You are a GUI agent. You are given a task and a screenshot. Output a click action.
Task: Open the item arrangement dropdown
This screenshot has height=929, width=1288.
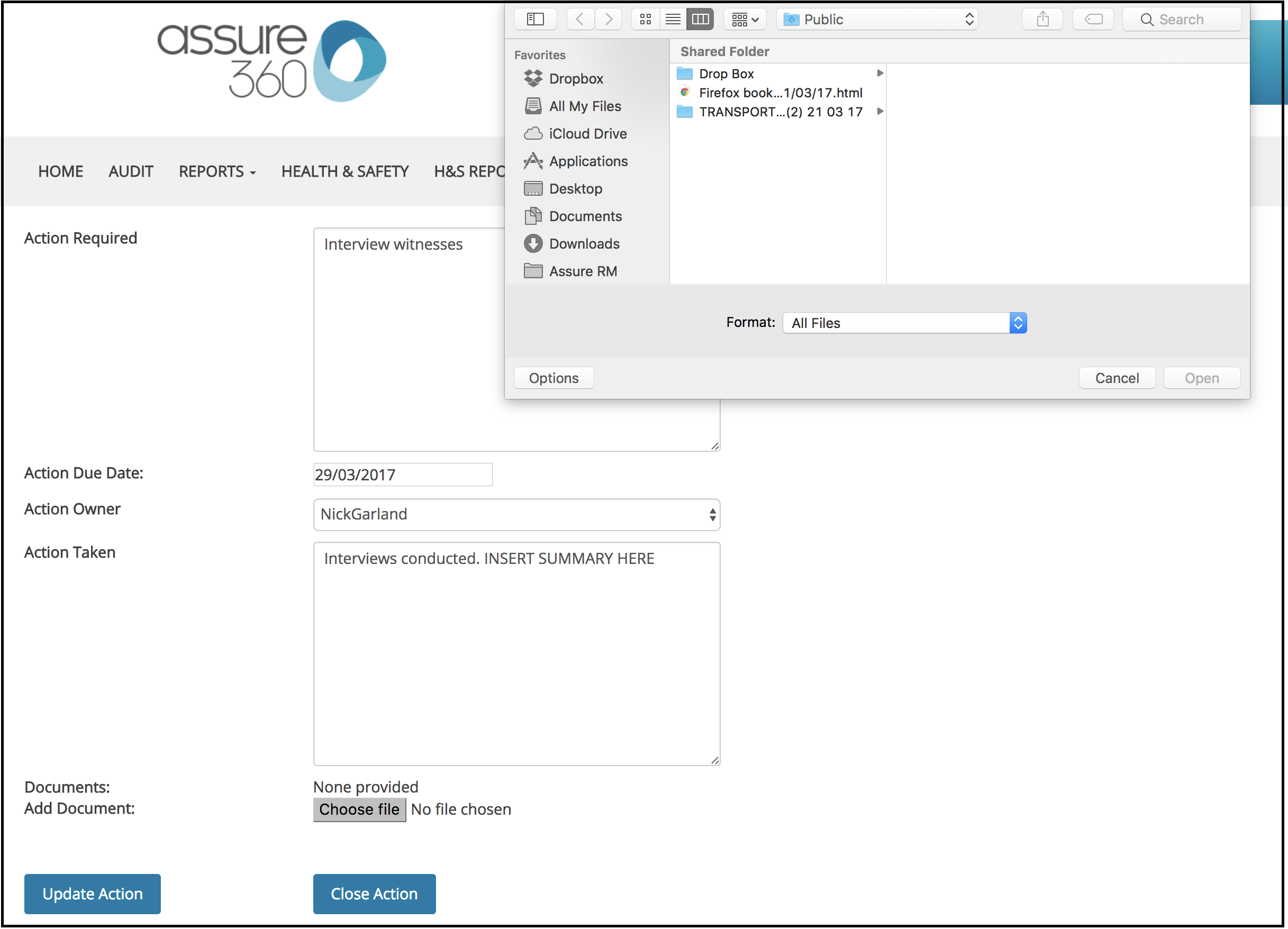pyautogui.click(x=745, y=19)
